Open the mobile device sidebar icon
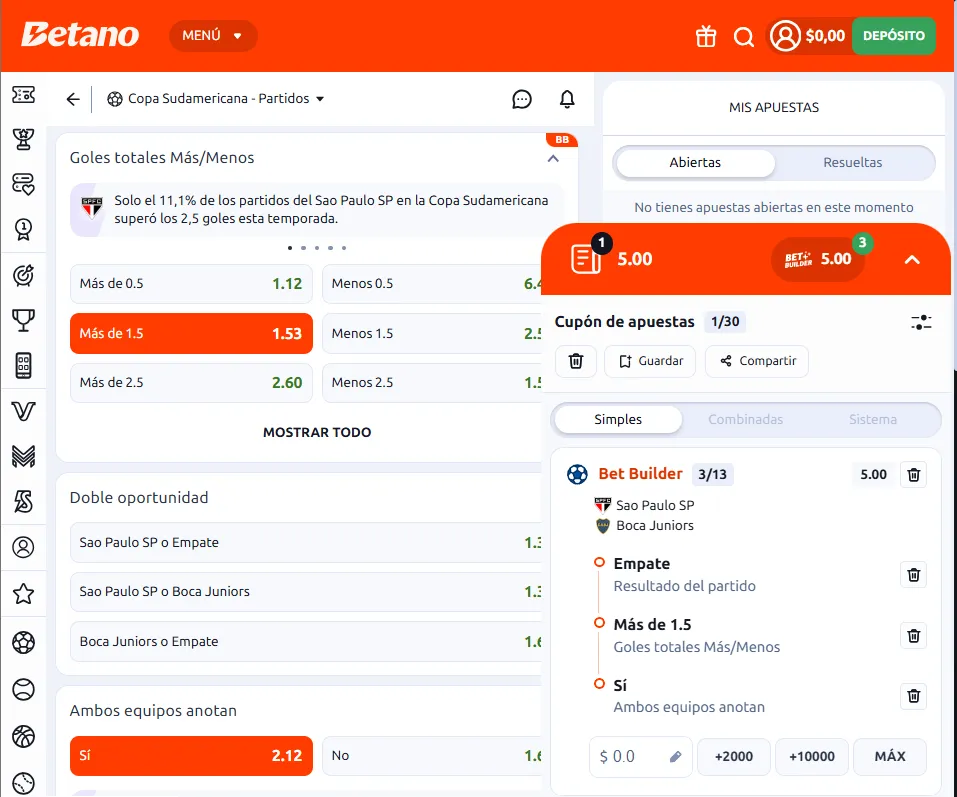 pos(23,366)
